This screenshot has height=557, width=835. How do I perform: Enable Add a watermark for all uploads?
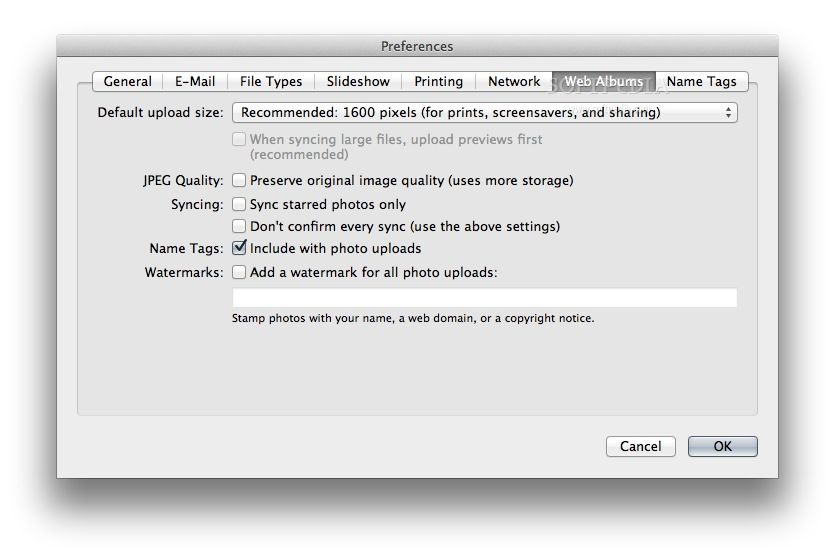[x=239, y=272]
